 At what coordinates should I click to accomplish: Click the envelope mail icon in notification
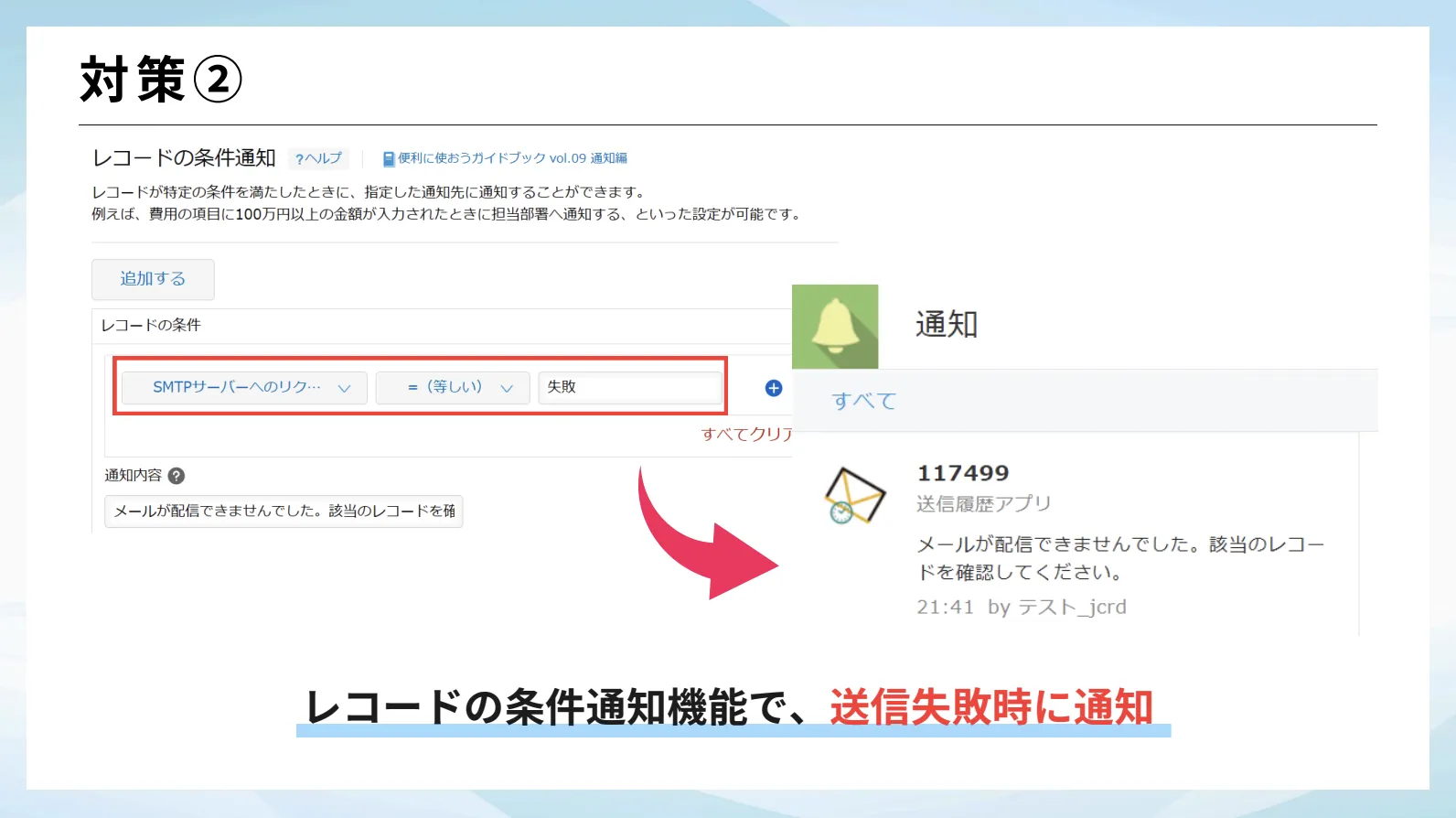pos(854,495)
